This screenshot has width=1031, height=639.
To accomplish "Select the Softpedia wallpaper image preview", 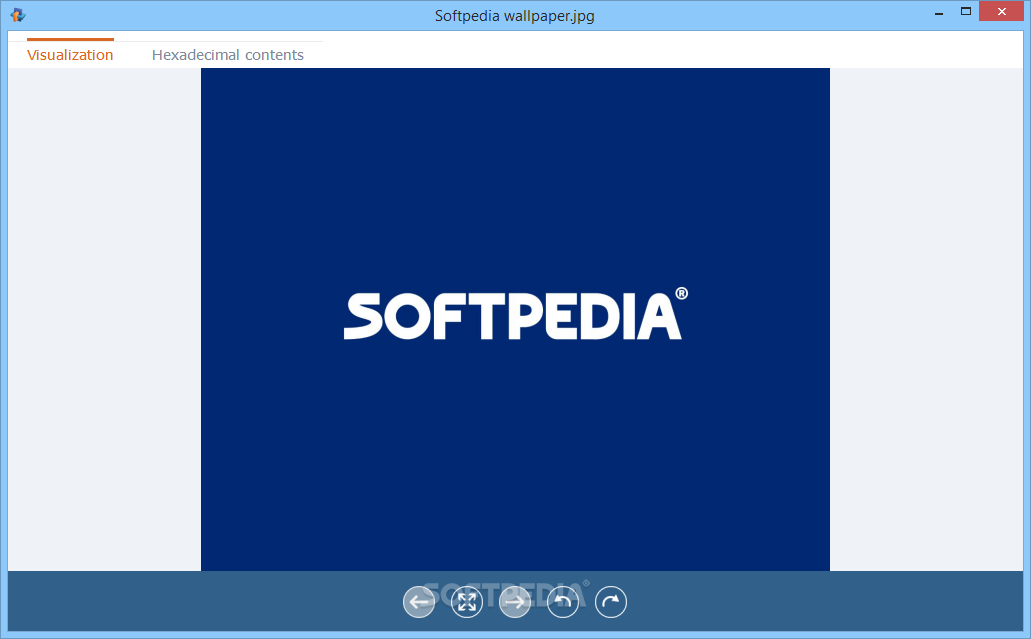I will pos(516,320).
